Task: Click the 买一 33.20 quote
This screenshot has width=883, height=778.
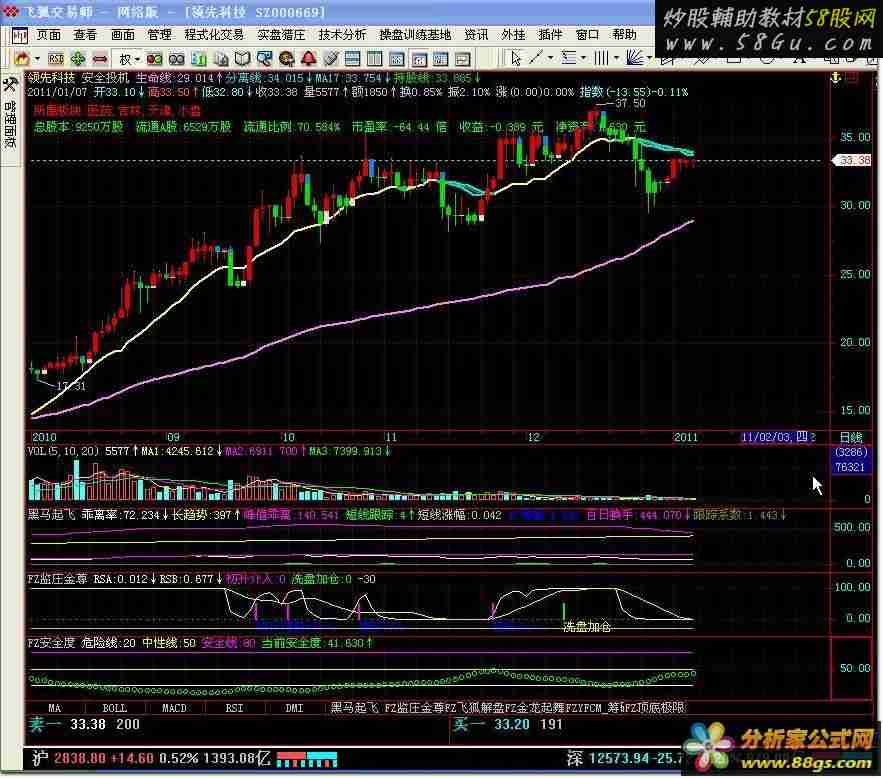Action: tap(509, 725)
